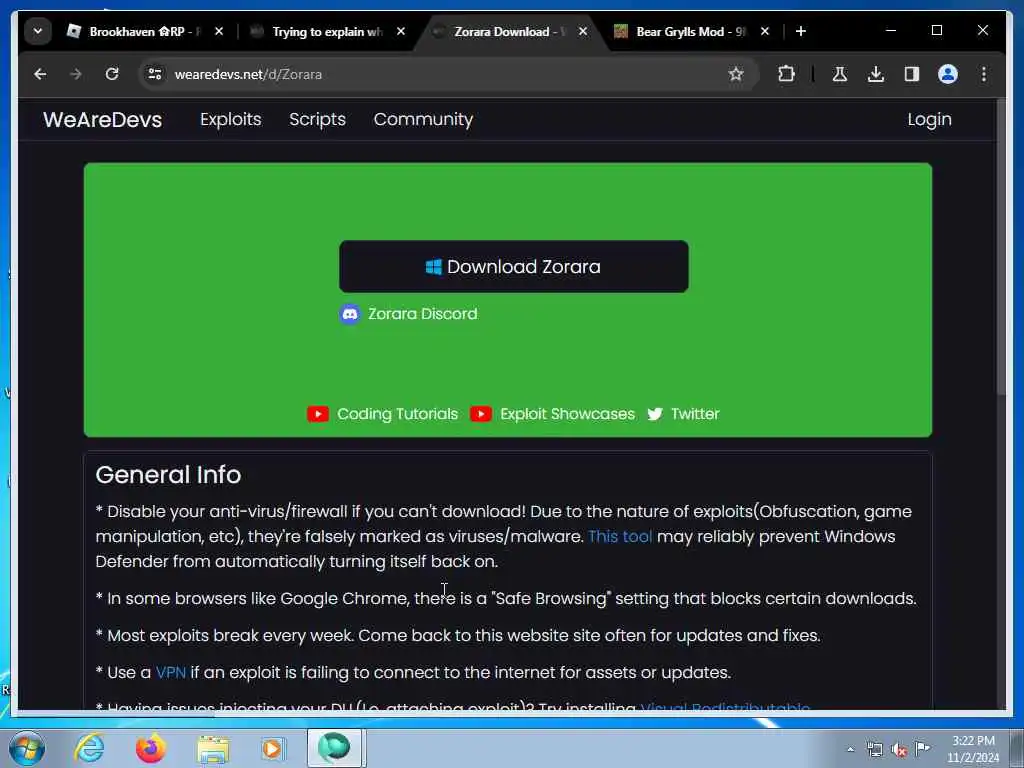
Task: Open the Zorara Discord link
Action: pyautogui.click(x=423, y=314)
